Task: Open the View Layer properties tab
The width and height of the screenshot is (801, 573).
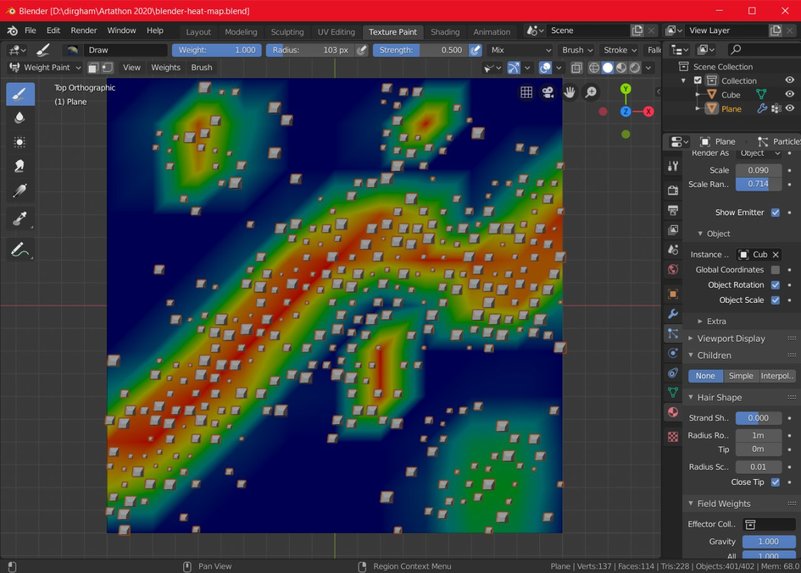Action: pyautogui.click(x=673, y=230)
